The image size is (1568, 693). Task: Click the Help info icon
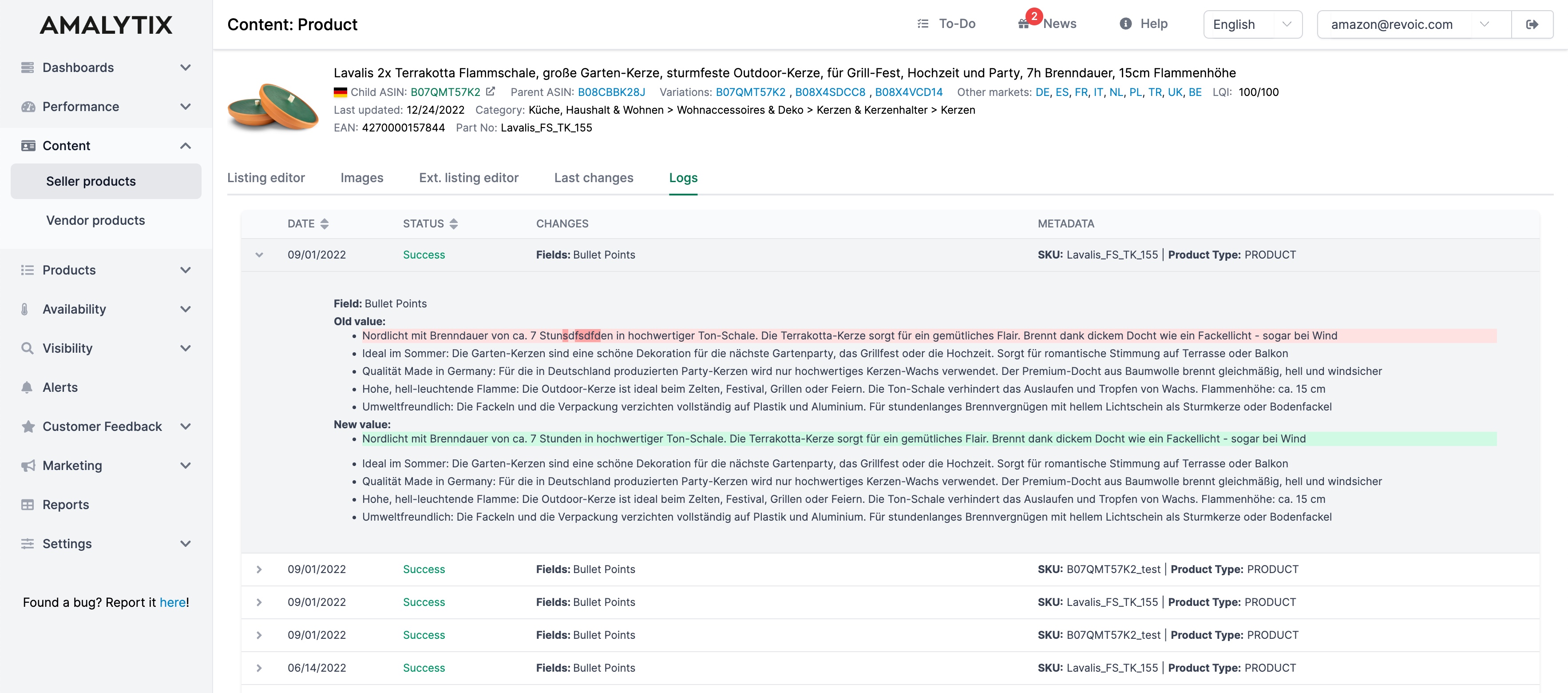[x=1125, y=24]
